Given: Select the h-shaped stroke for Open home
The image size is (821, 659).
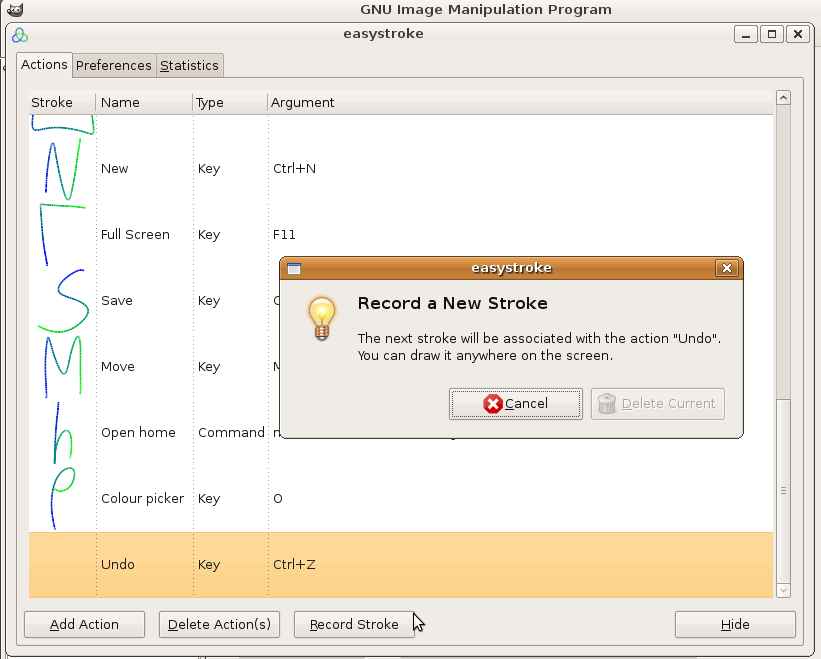Looking at the screenshot, I should [62, 433].
